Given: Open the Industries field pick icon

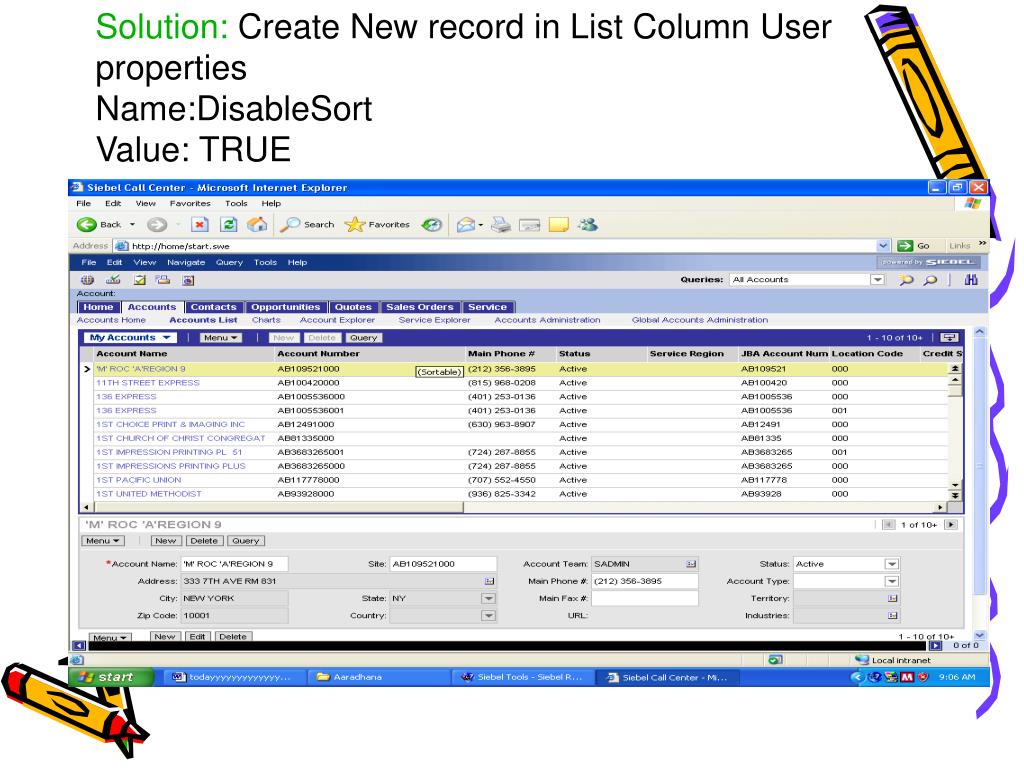Looking at the screenshot, I should click(x=893, y=615).
